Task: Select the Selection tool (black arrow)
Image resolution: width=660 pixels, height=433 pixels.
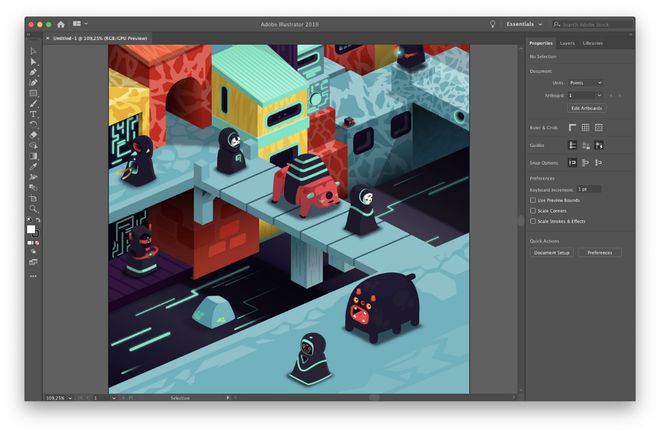Action: click(33, 51)
